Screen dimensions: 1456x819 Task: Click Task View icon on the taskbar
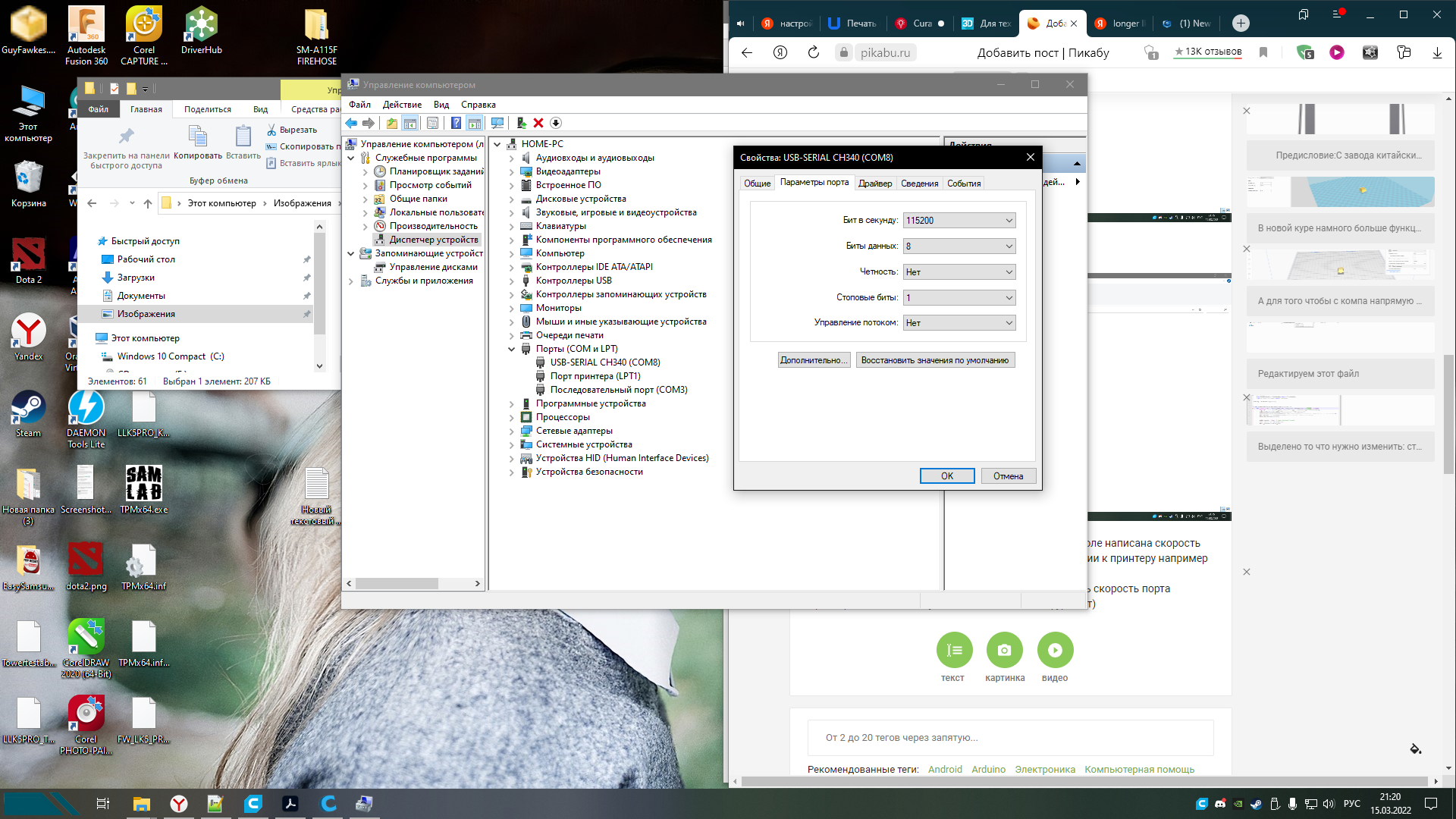[103, 804]
